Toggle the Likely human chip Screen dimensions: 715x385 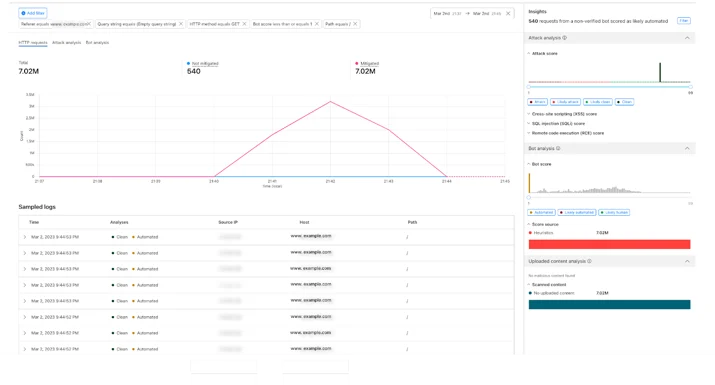click(614, 212)
